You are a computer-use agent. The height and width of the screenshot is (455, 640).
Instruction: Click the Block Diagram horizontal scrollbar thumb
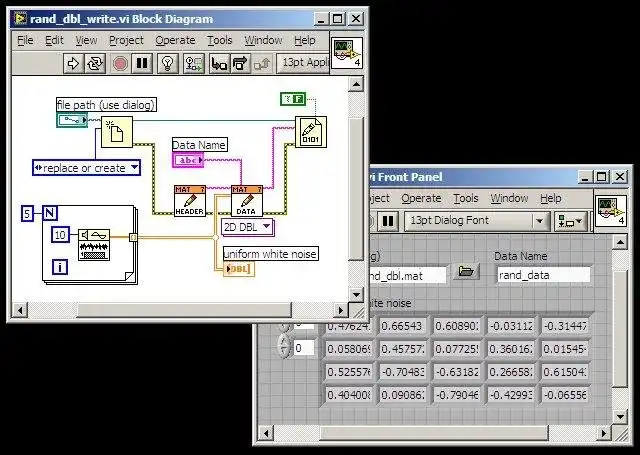pos(184,310)
